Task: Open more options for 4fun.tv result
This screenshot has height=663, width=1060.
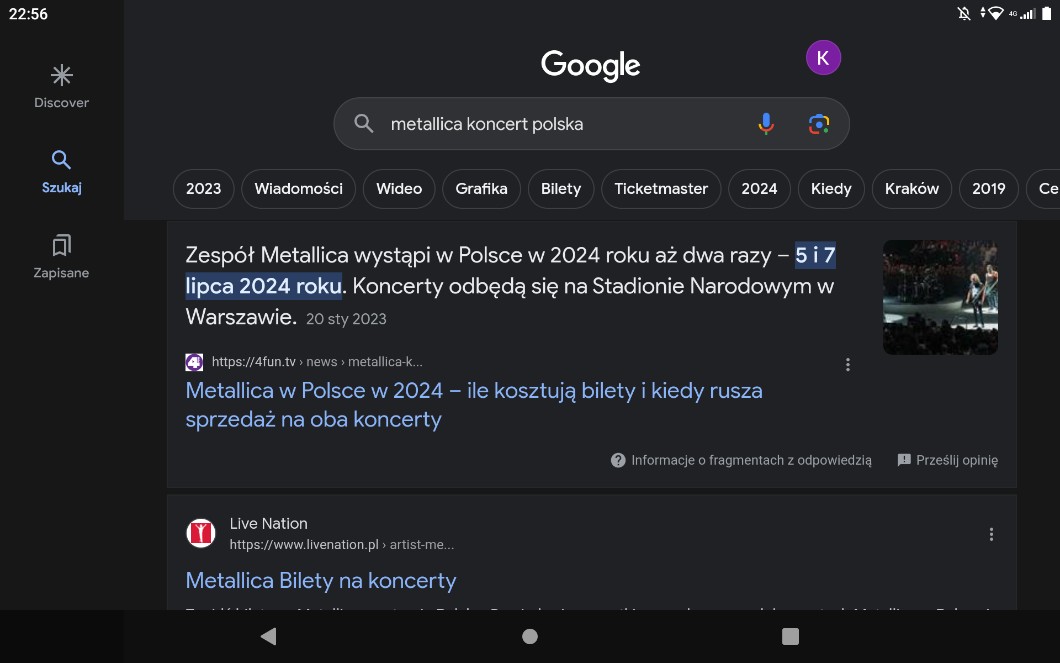Action: pos(848,365)
